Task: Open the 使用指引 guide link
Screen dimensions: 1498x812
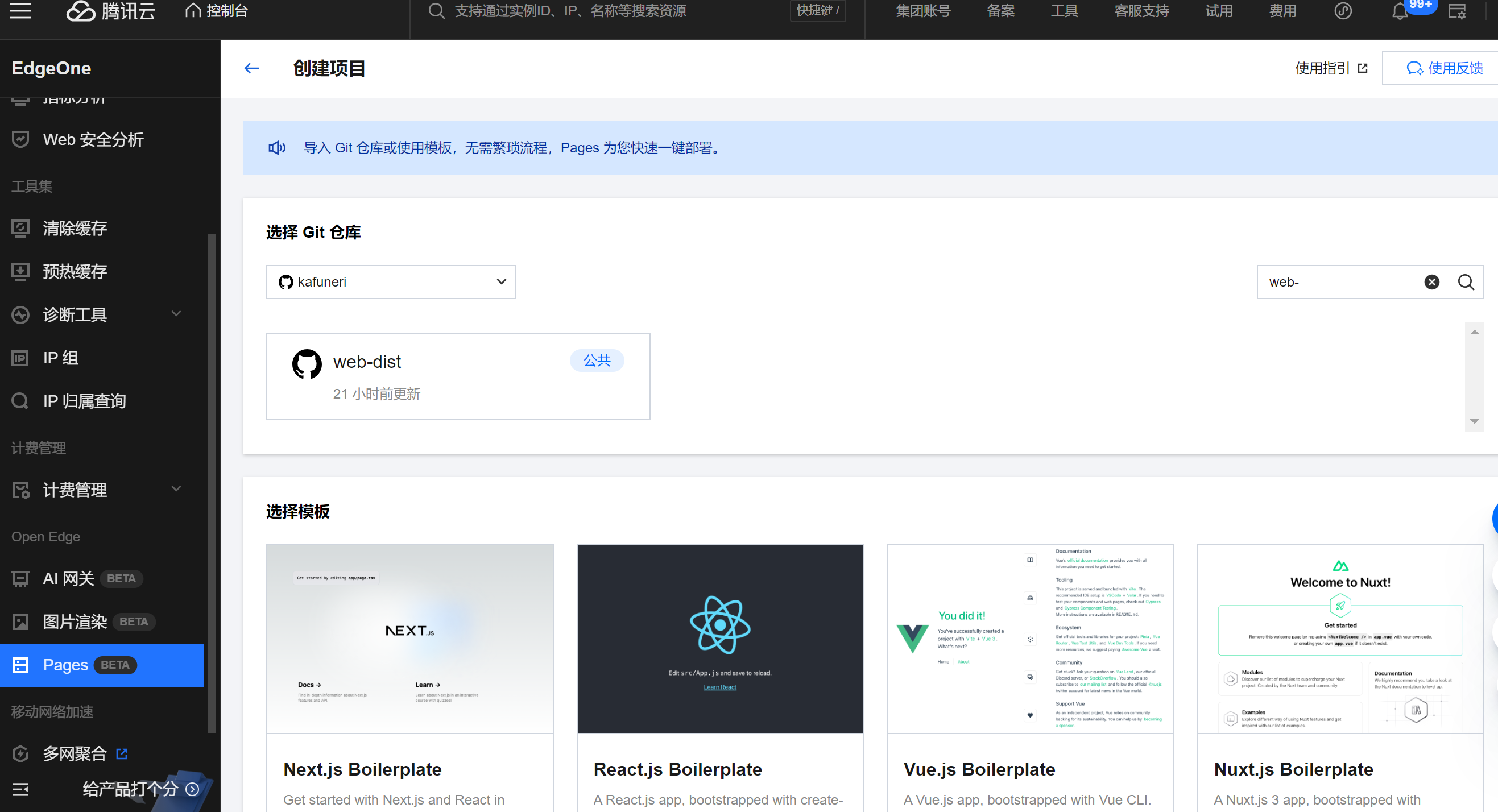Action: 1331,68
